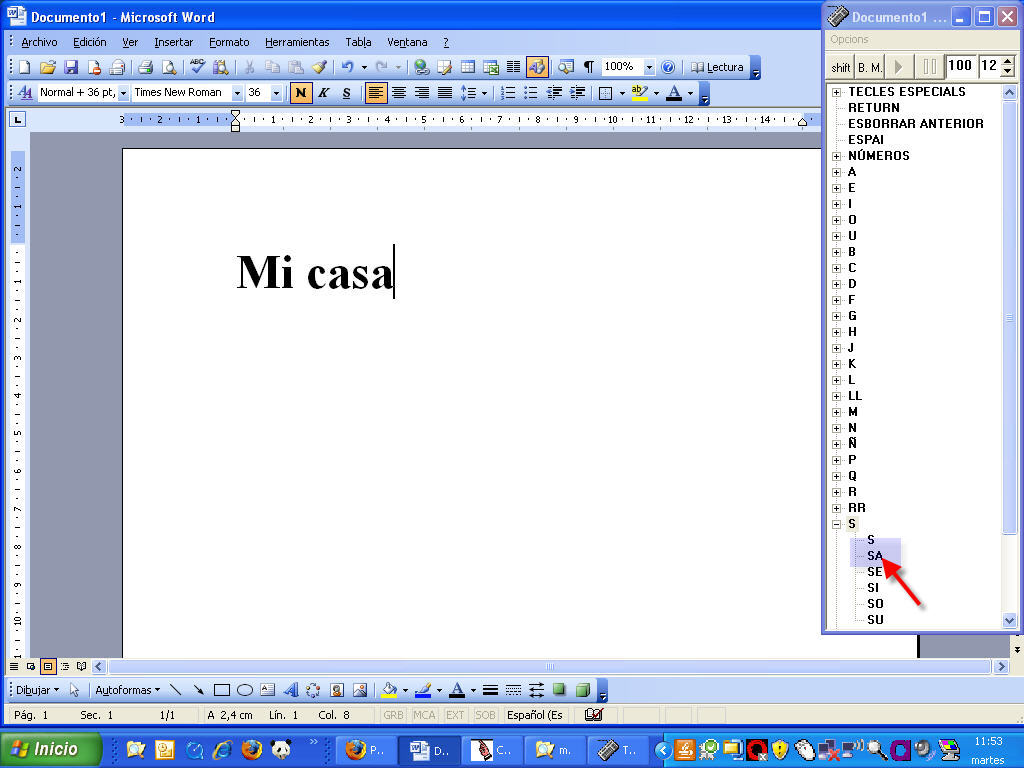1024x768 pixels.
Task: Toggle left text alignment
Action: coord(376,93)
